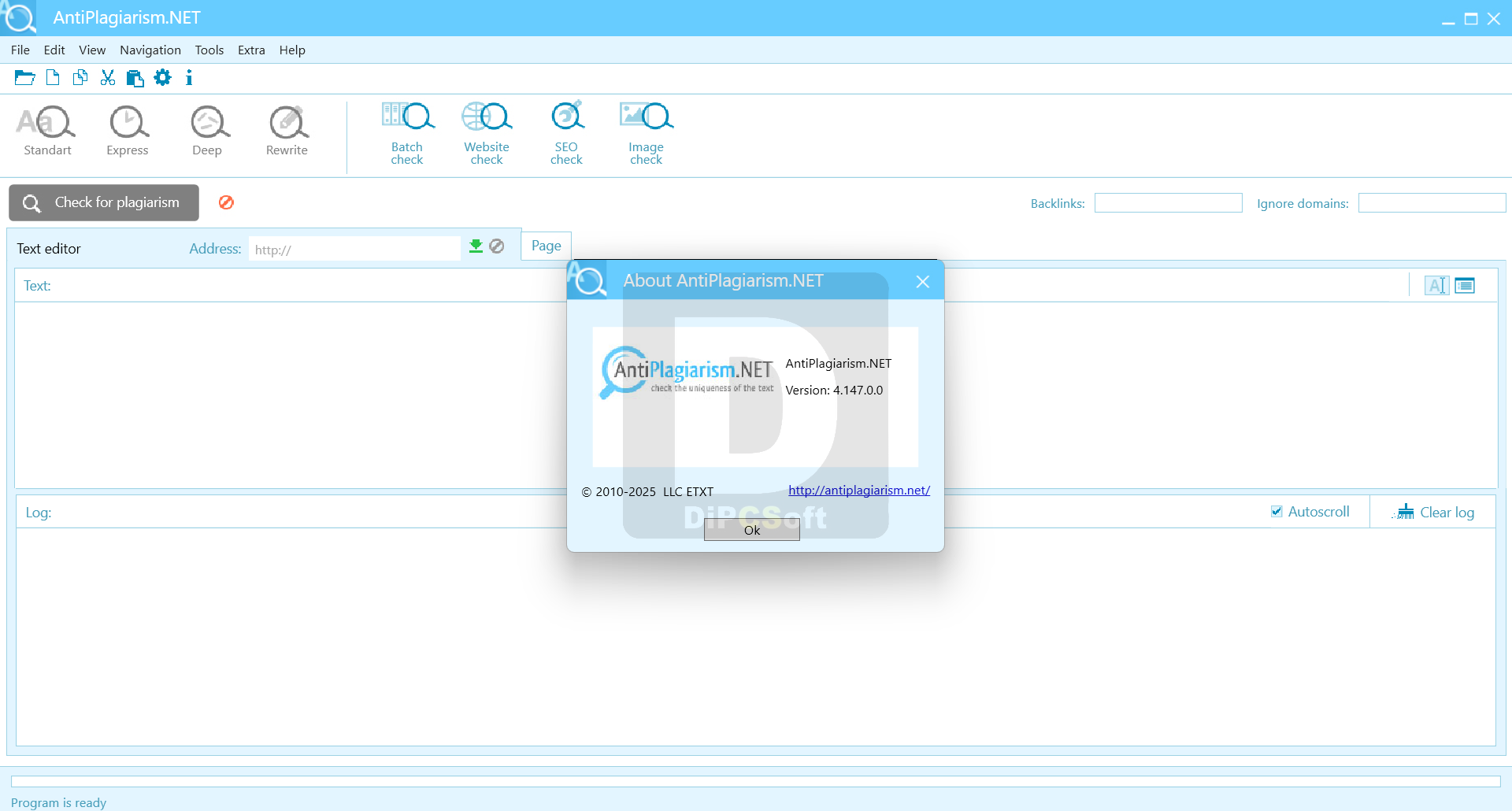Switch to the Page tab

pyautogui.click(x=547, y=246)
